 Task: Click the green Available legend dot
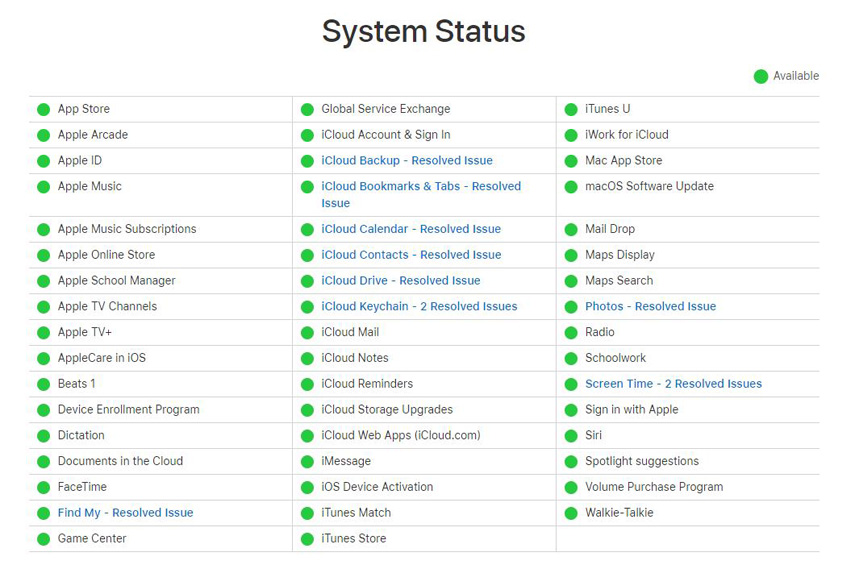(x=761, y=76)
